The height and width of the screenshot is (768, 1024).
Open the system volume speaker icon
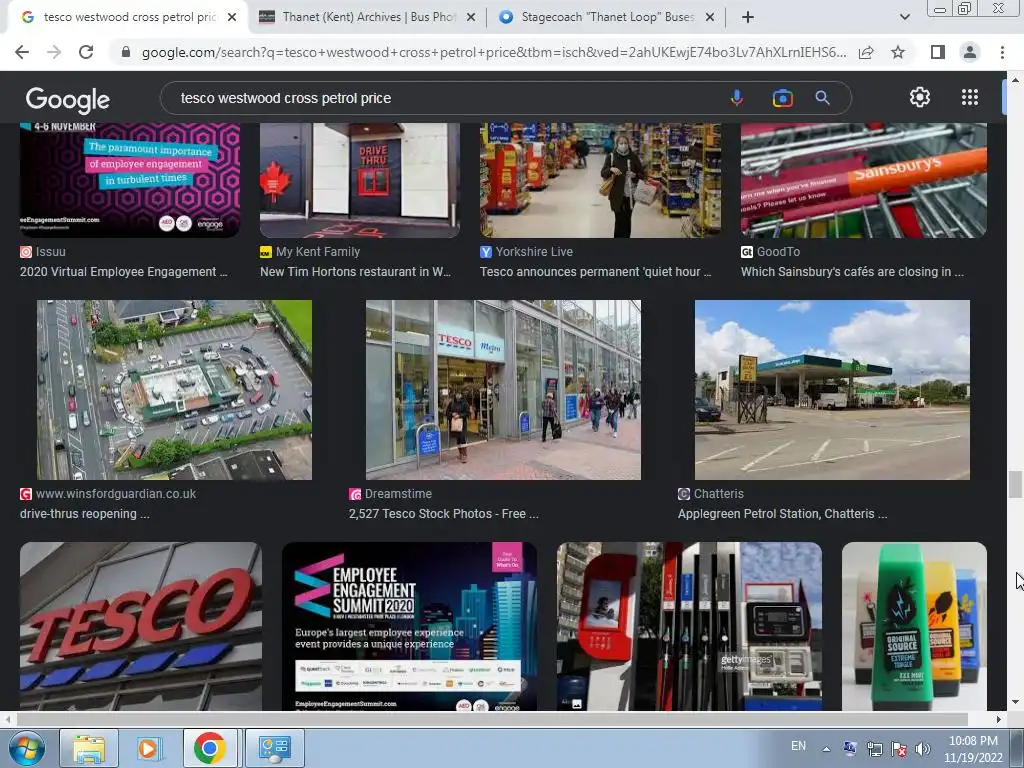pos(922,748)
